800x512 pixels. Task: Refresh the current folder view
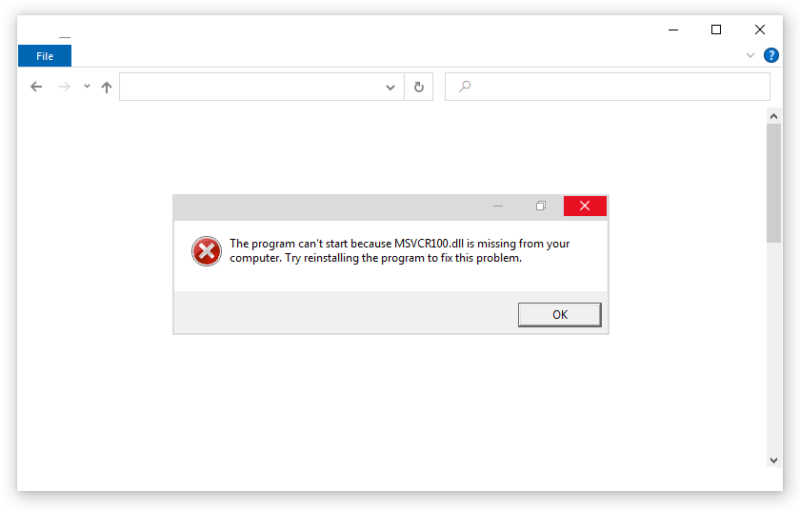[x=419, y=87]
